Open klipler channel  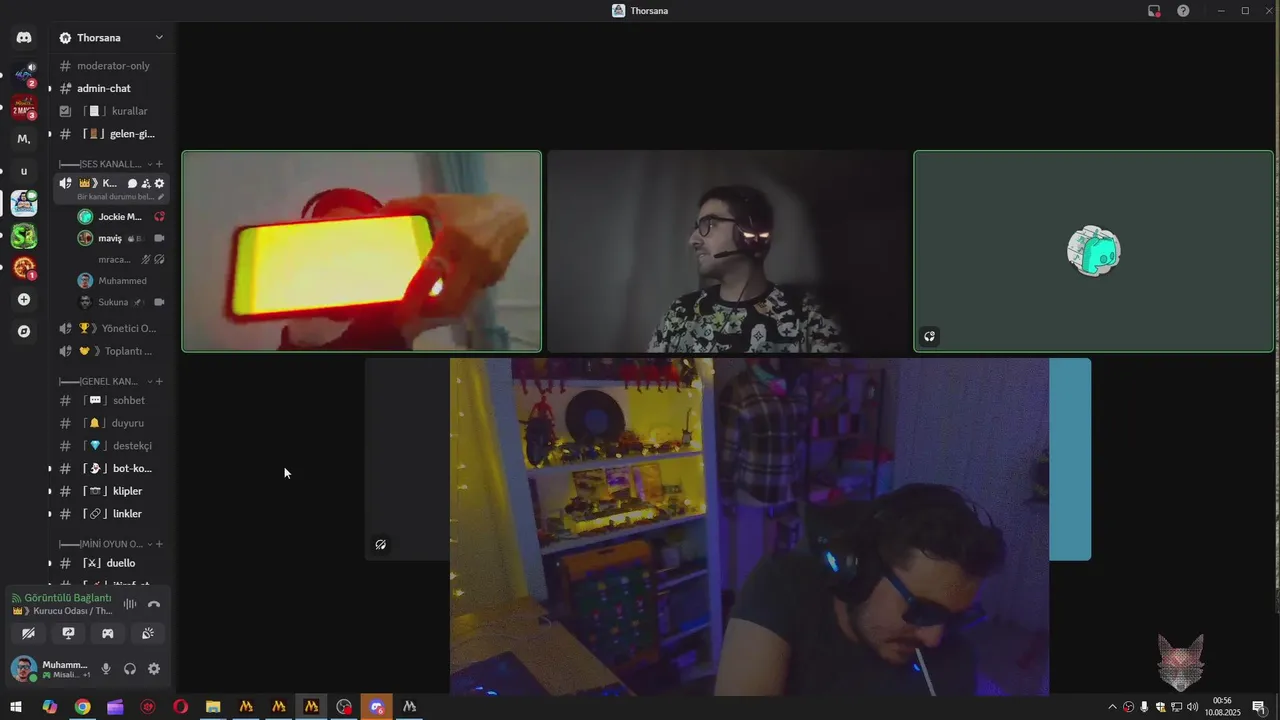111,491
